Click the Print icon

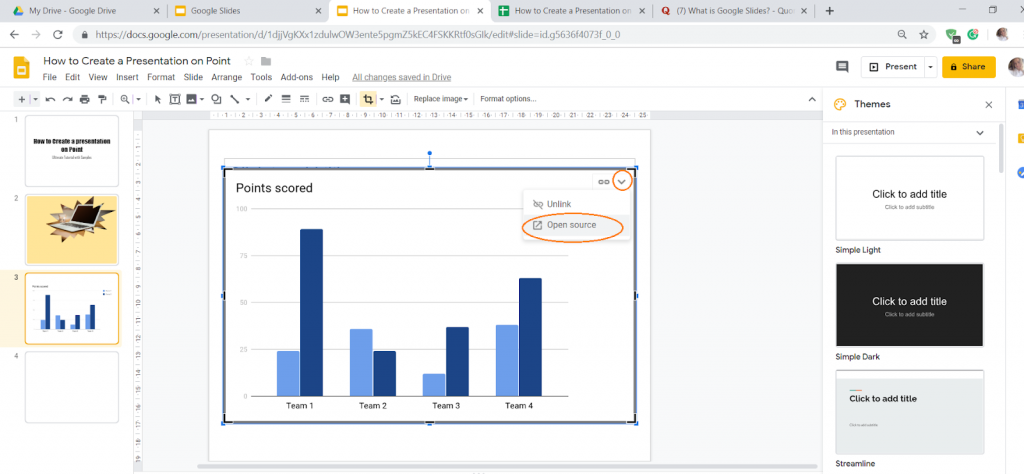tap(84, 99)
